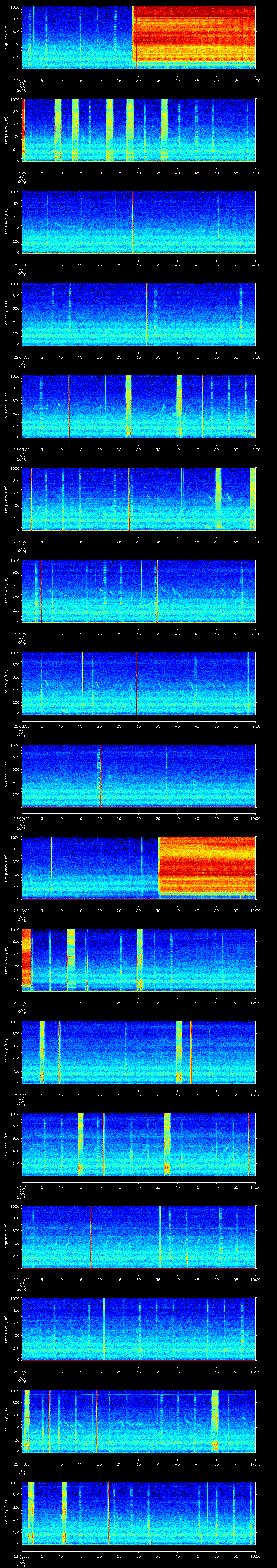Click the spectrogram panel starting at 22:03:00
Screen dimensions: 277x1568
[x=139, y=222]
